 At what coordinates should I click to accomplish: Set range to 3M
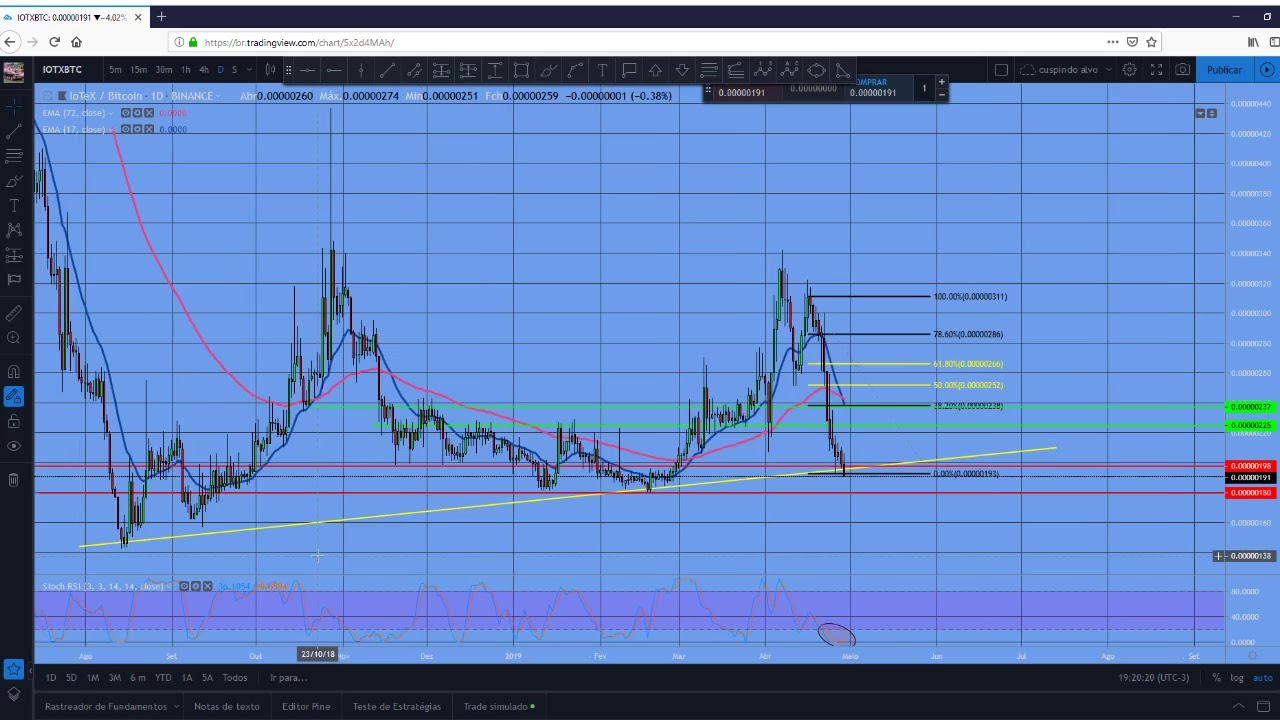115,678
